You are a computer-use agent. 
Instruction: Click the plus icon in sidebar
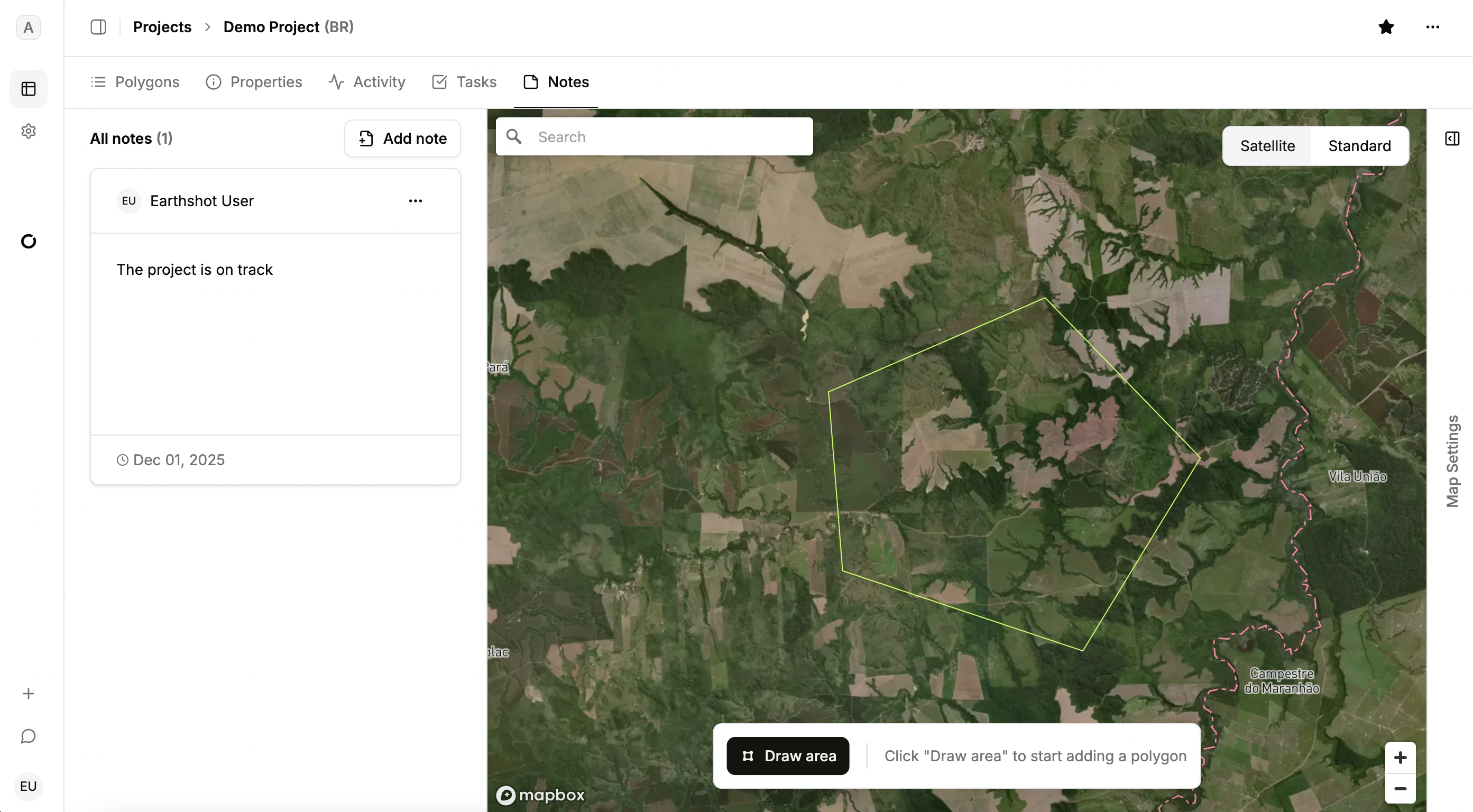click(29, 694)
